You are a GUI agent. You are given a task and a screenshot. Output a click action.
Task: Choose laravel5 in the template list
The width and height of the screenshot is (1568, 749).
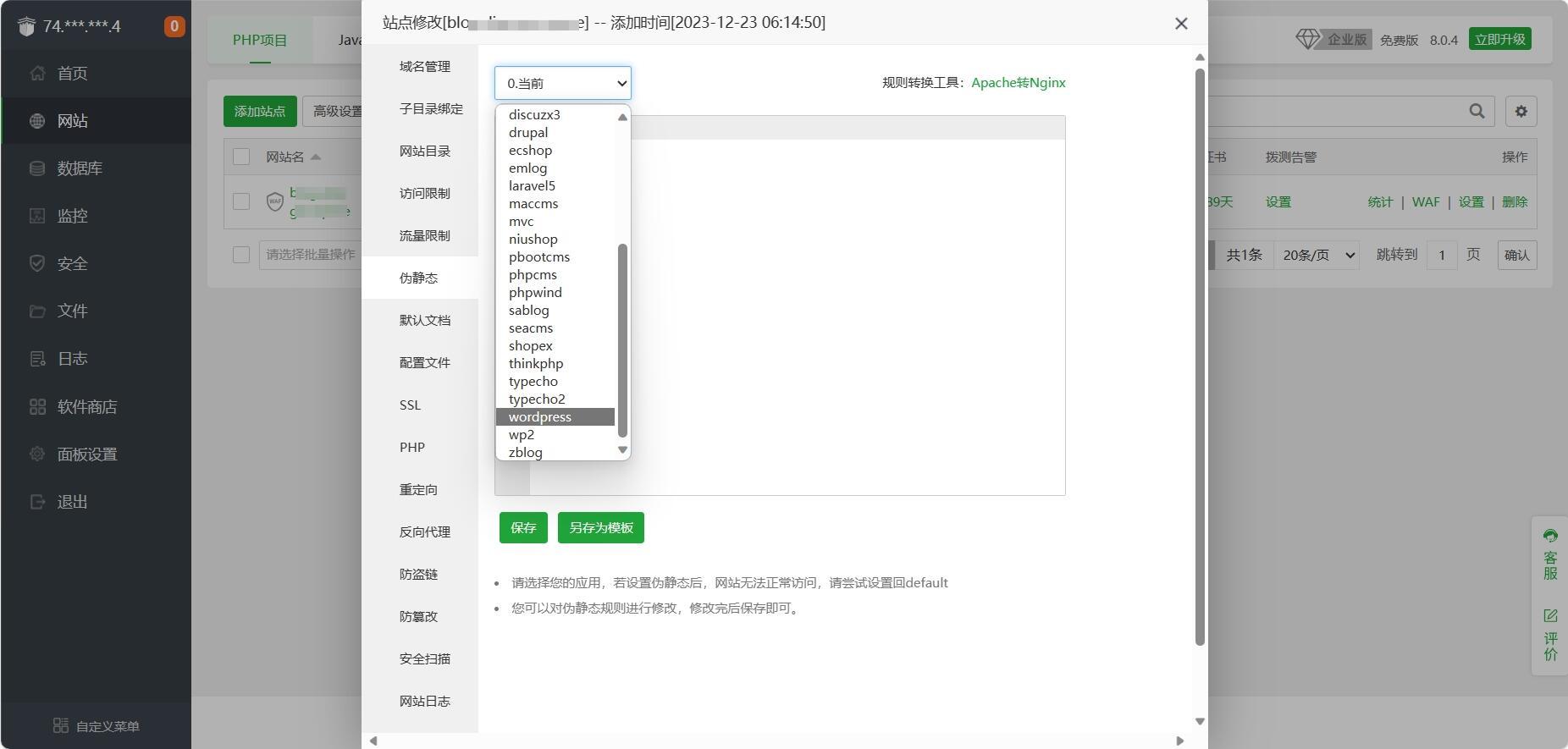click(x=555, y=185)
